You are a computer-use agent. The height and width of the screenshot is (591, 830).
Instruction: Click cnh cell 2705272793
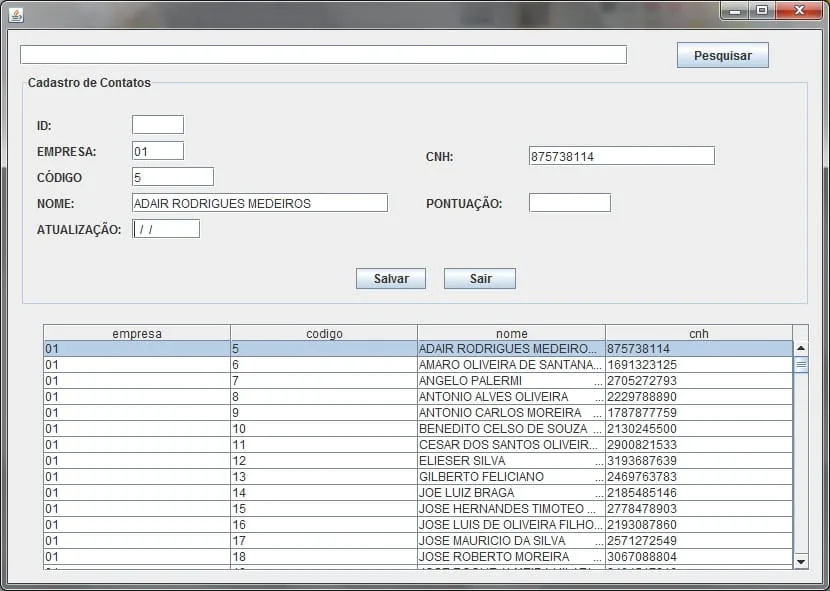(699, 380)
